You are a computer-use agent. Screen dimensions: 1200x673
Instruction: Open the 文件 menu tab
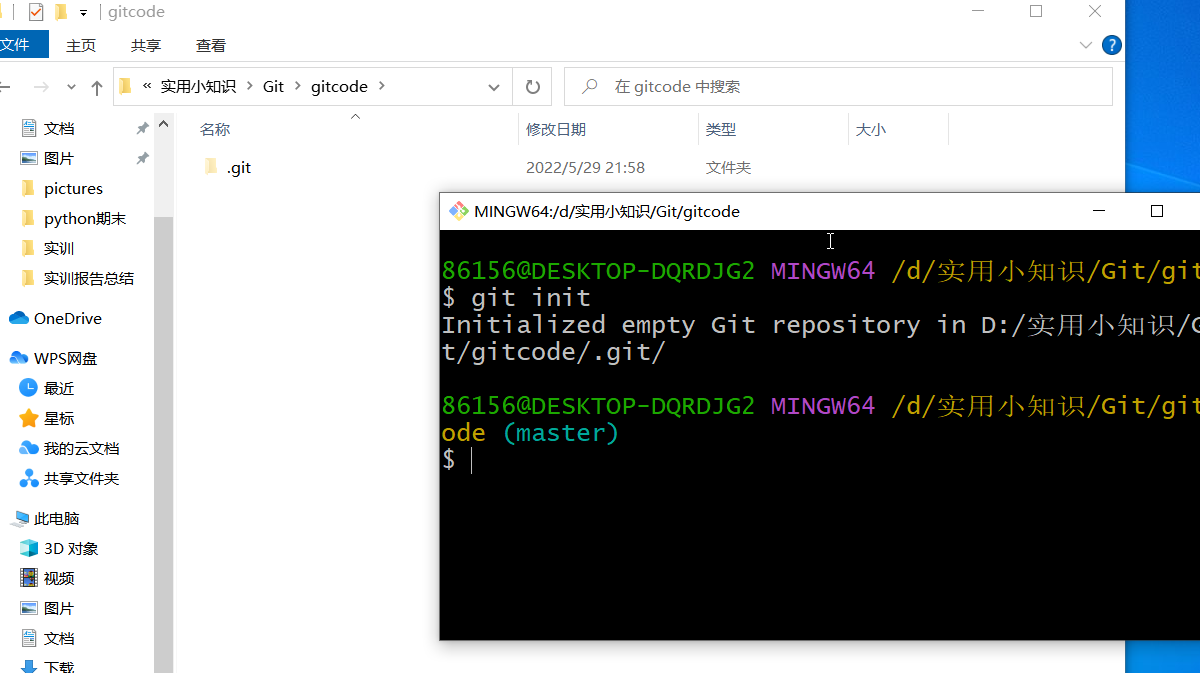coord(21,45)
